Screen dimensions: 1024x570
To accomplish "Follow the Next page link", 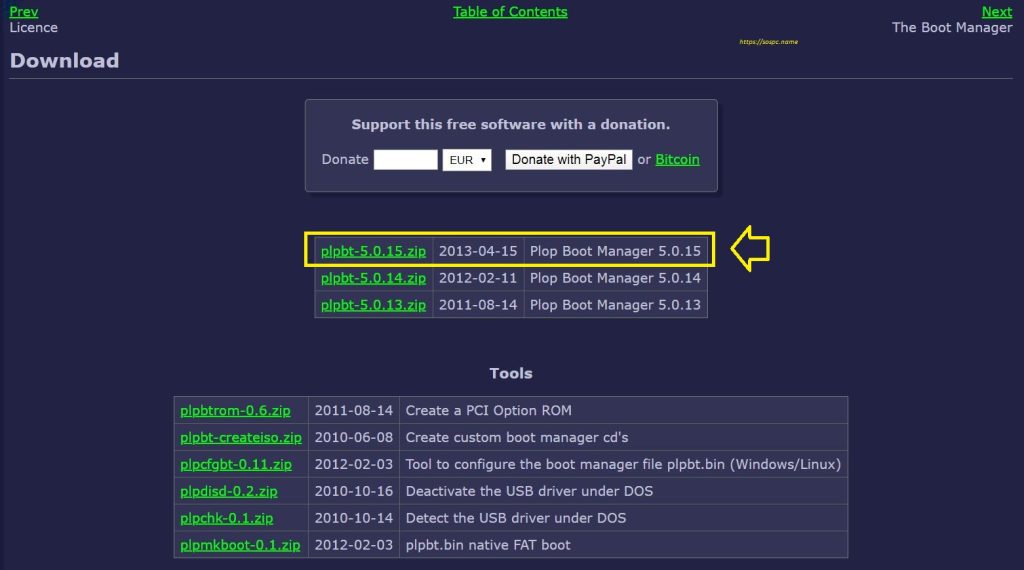I will pyautogui.click(x=997, y=12).
